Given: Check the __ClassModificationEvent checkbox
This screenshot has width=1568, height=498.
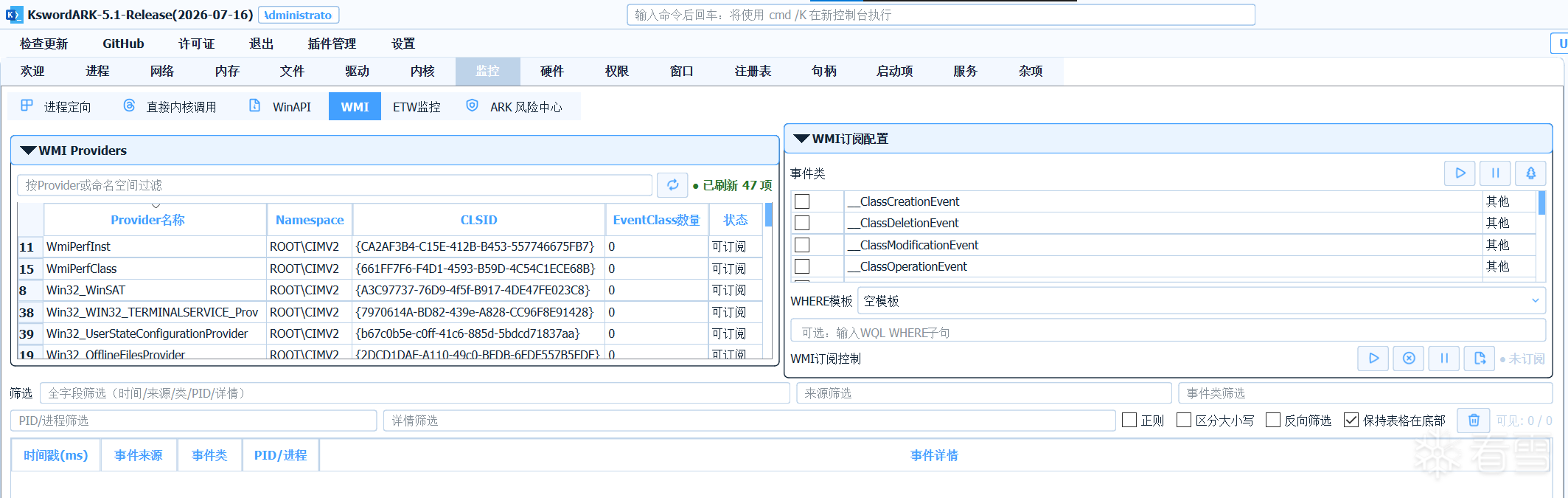Looking at the screenshot, I should [802, 245].
